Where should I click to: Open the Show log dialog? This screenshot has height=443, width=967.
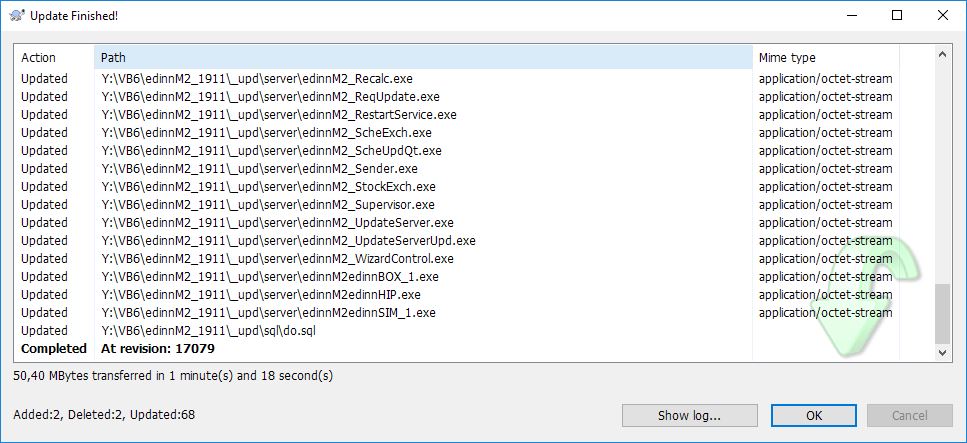point(689,415)
